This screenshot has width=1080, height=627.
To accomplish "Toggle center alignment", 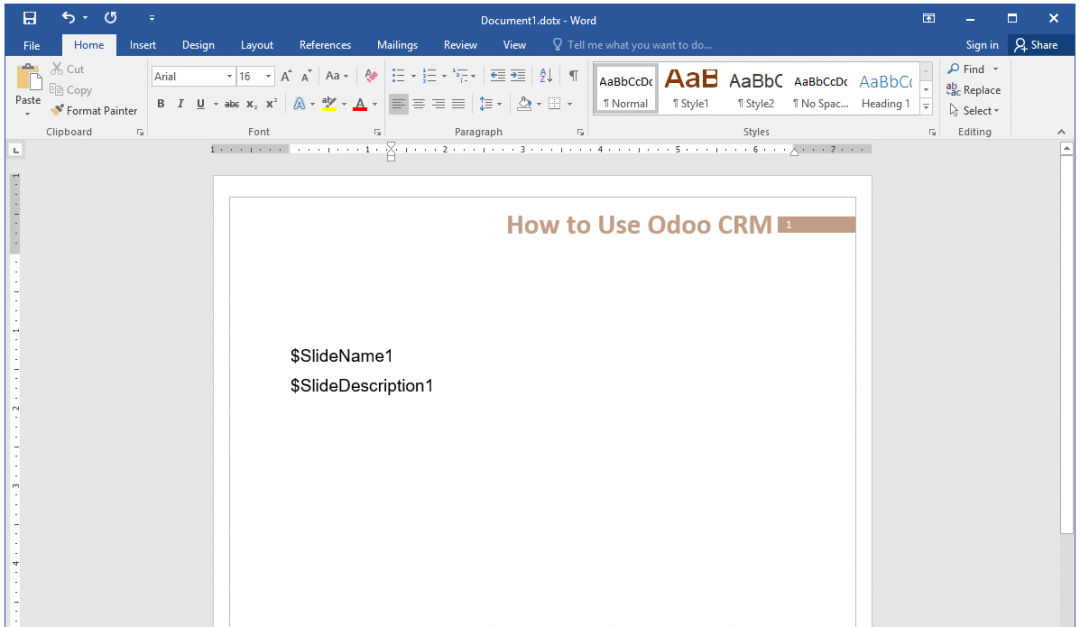I will click(420, 103).
